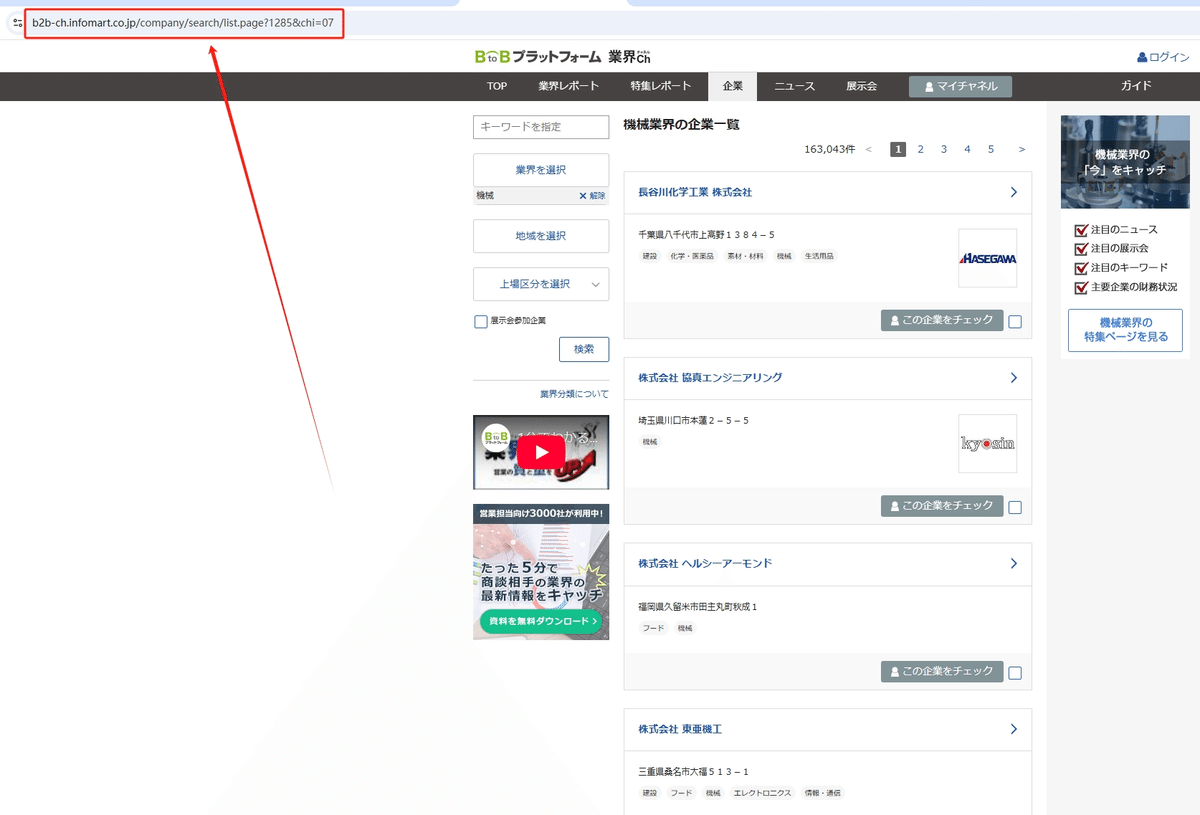The height and width of the screenshot is (815, 1200).
Task: Open the BtoB Platform 業界Ch logo
Action: (563, 57)
